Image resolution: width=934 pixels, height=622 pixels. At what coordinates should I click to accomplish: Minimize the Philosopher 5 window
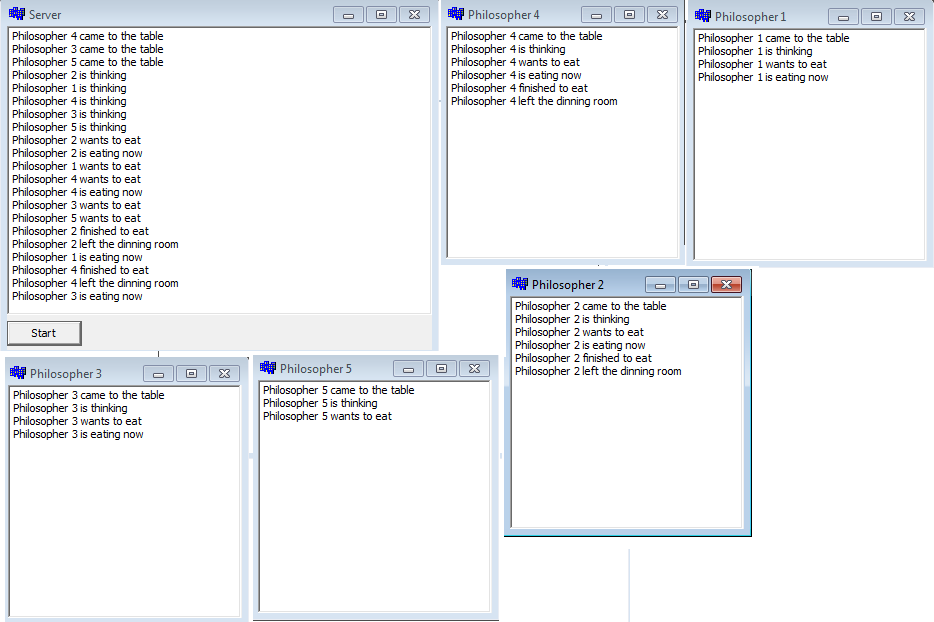(409, 369)
